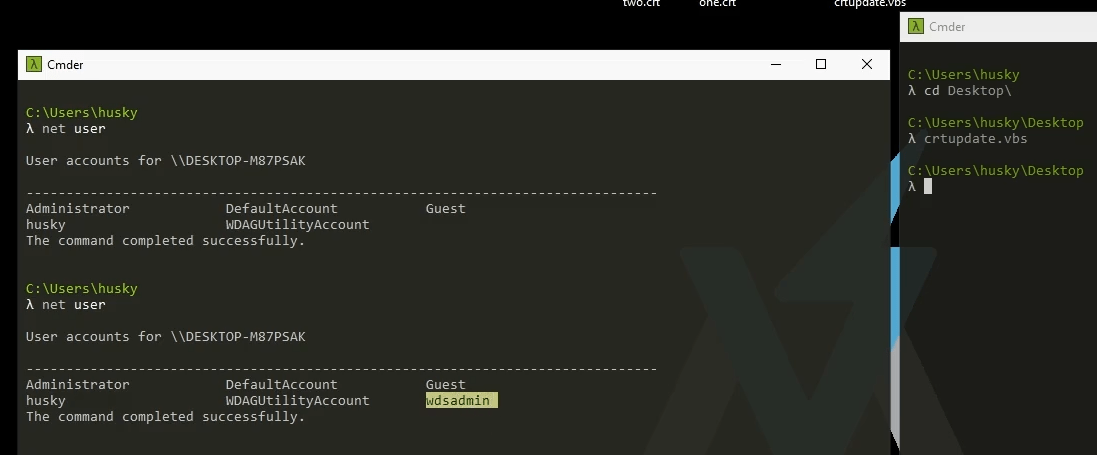The height and width of the screenshot is (455, 1097).
Task: Click the Cmder lambda icon in left window title bar
Action: (34, 65)
